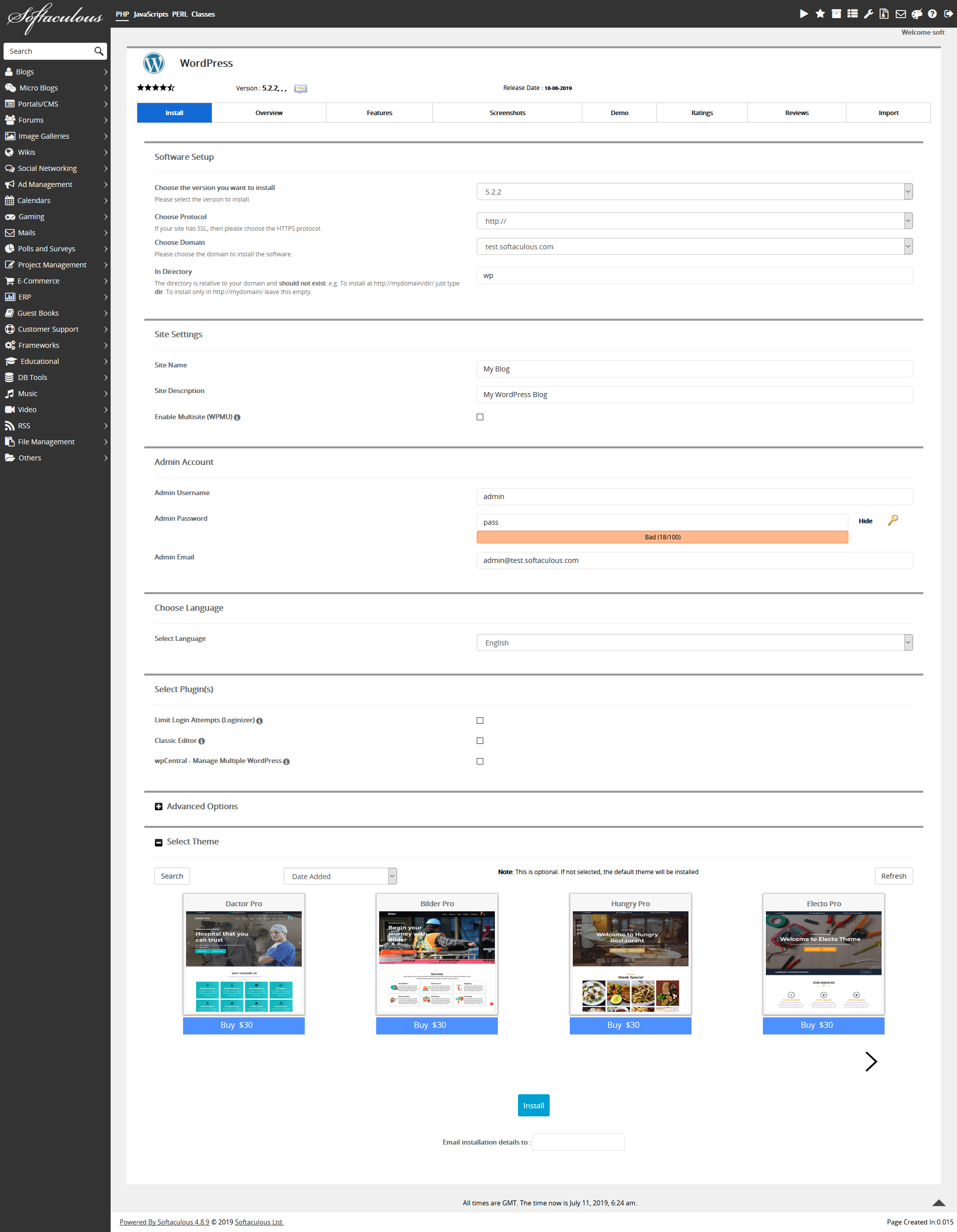Viewport: 957px width, 1232px height.
Task: Check the Limit Login Attempts (Loginizer) plugin
Action: (x=480, y=720)
